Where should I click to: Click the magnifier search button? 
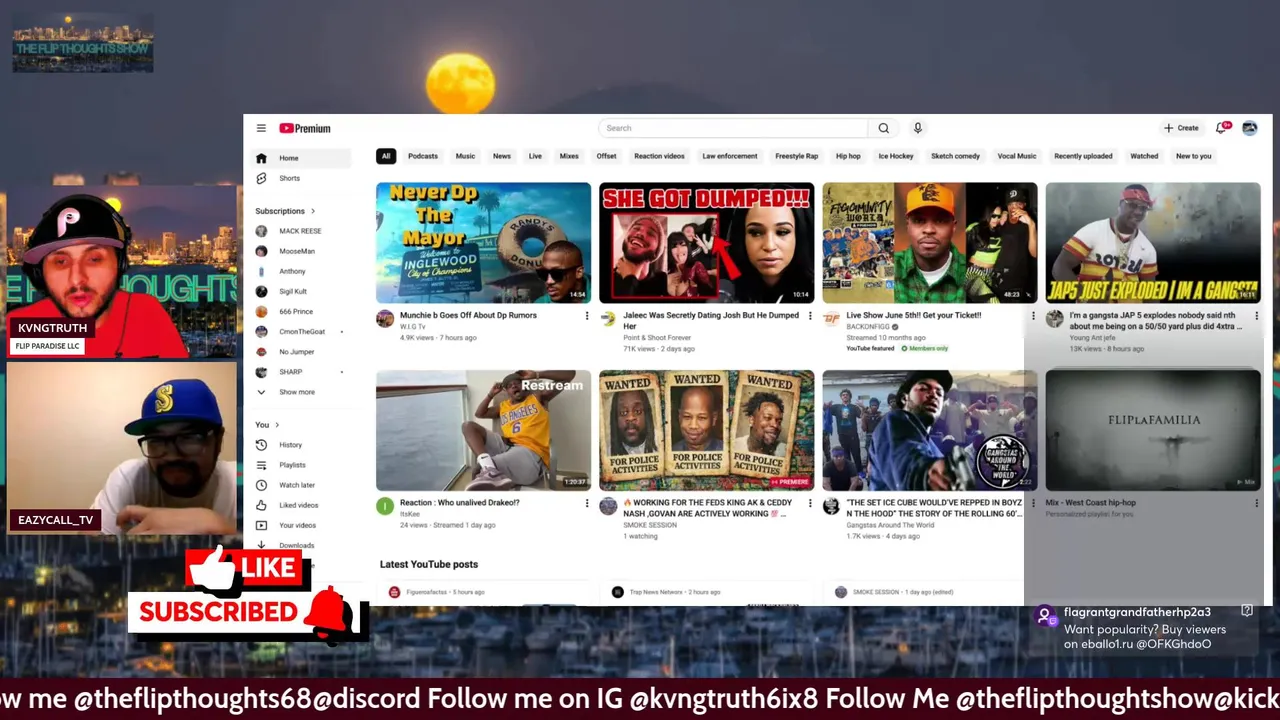point(883,128)
